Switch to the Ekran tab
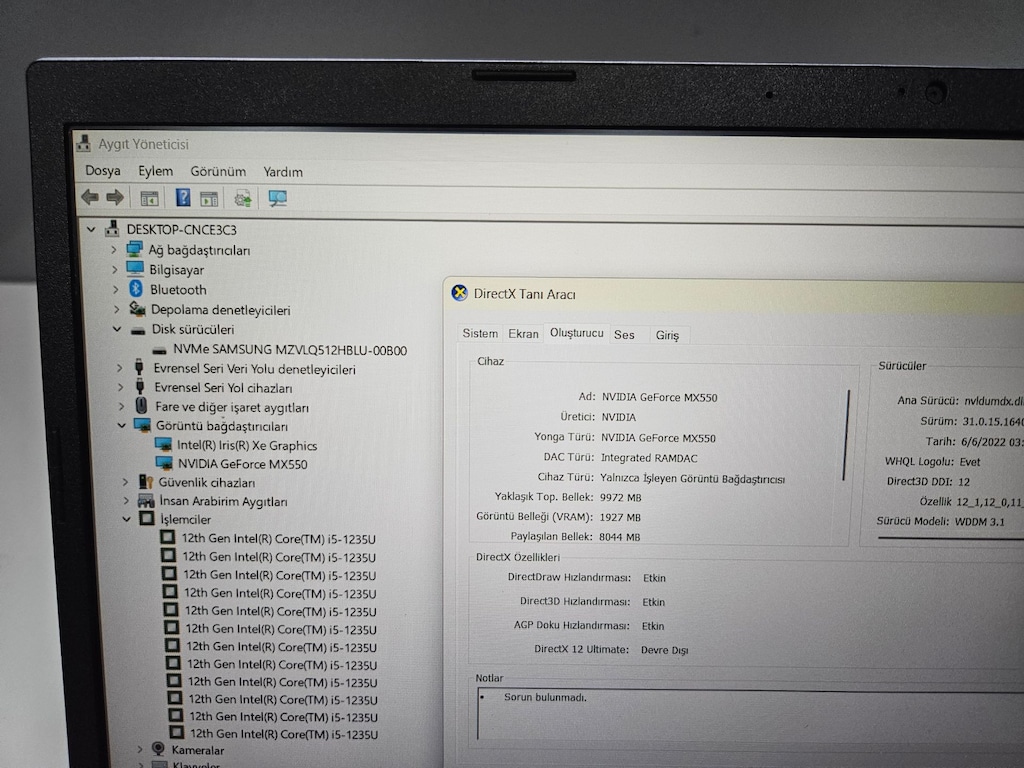Viewport: 1024px width, 768px height. coord(524,334)
